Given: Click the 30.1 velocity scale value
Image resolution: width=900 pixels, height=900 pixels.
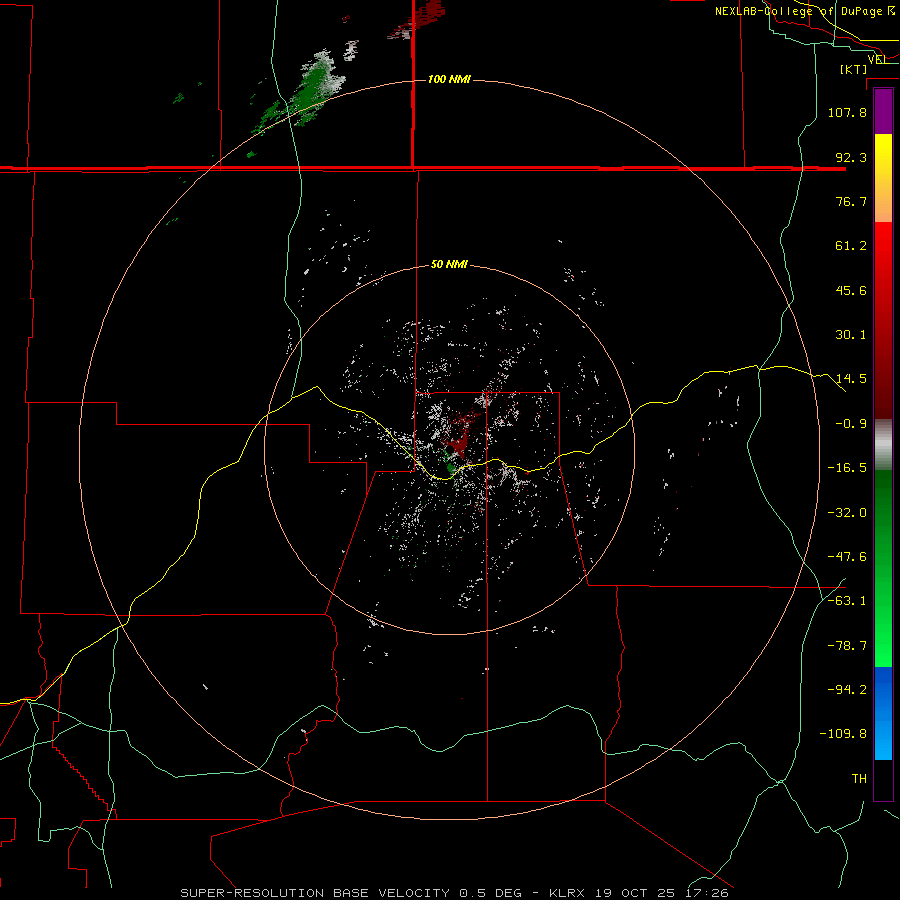Looking at the screenshot, I should coord(851,335).
